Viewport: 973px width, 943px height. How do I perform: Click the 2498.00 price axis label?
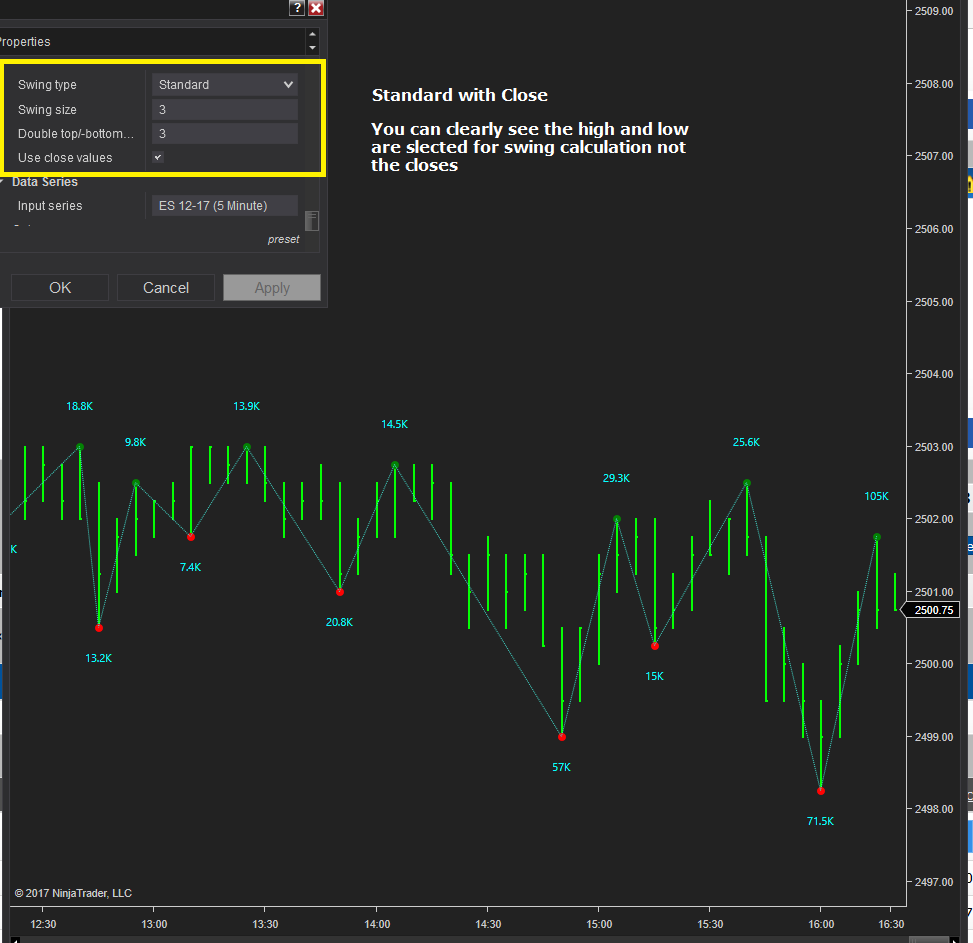click(x=934, y=809)
